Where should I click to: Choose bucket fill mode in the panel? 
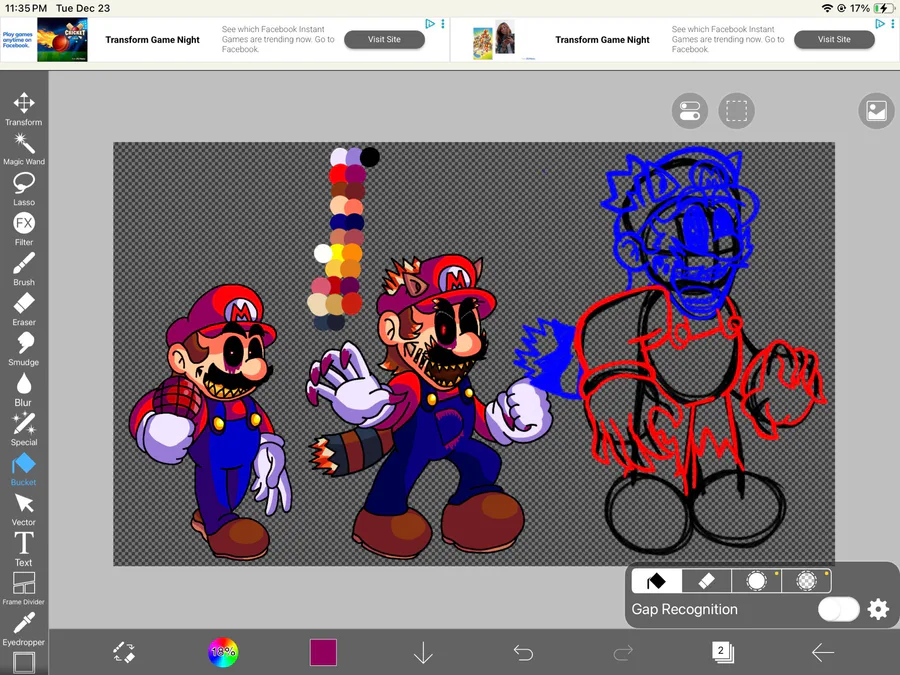point(656,581)
